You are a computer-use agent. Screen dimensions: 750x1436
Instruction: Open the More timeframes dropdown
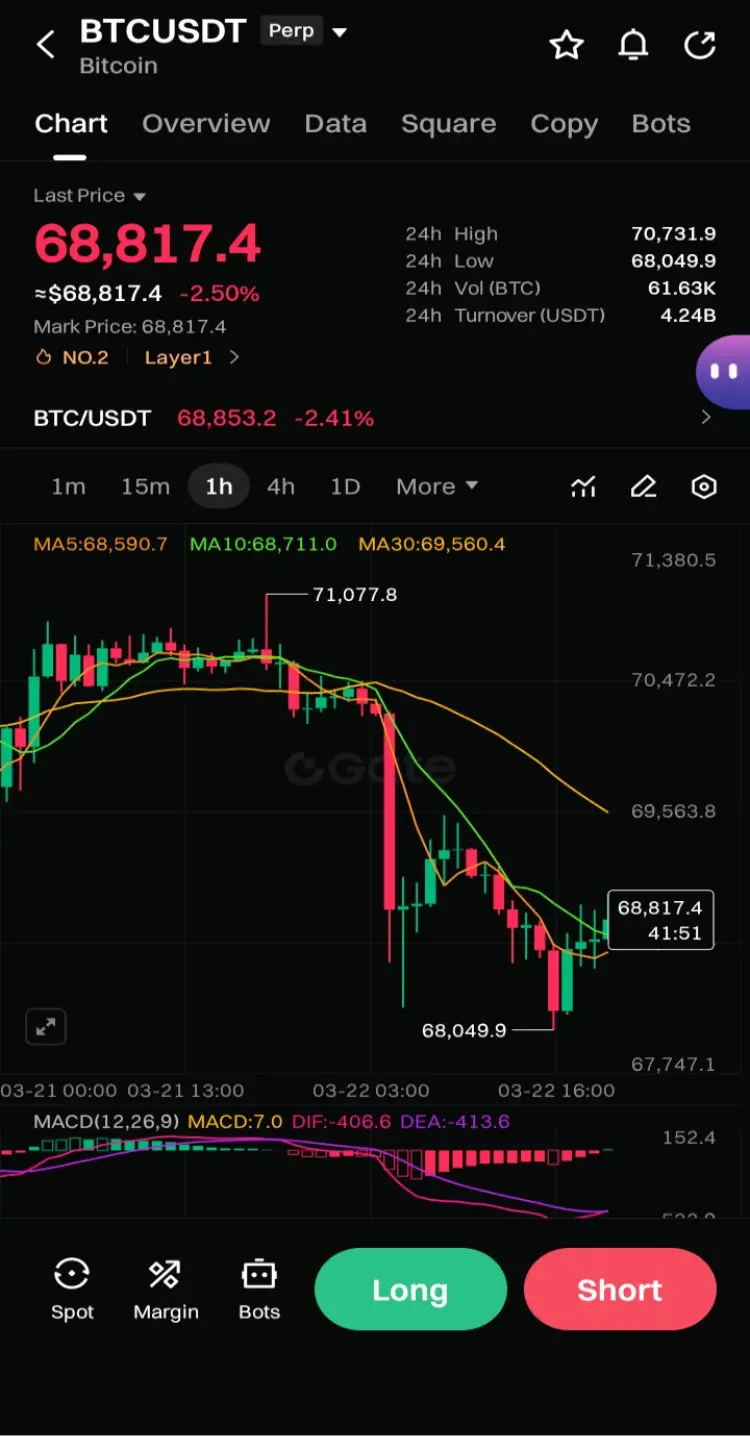coord(437,487)
